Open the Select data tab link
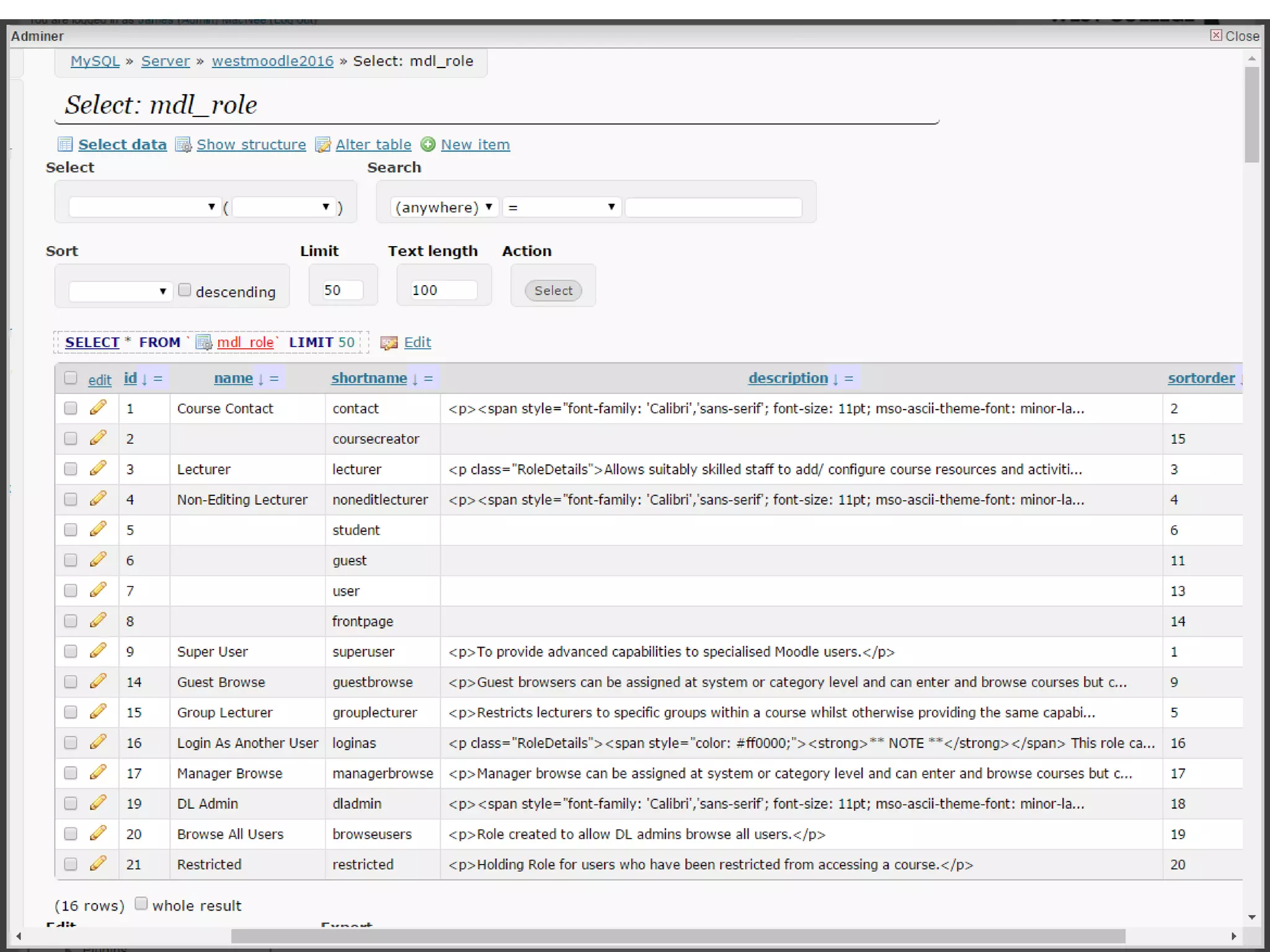This screenshot has height=952, width=1270. click(122, 144)
